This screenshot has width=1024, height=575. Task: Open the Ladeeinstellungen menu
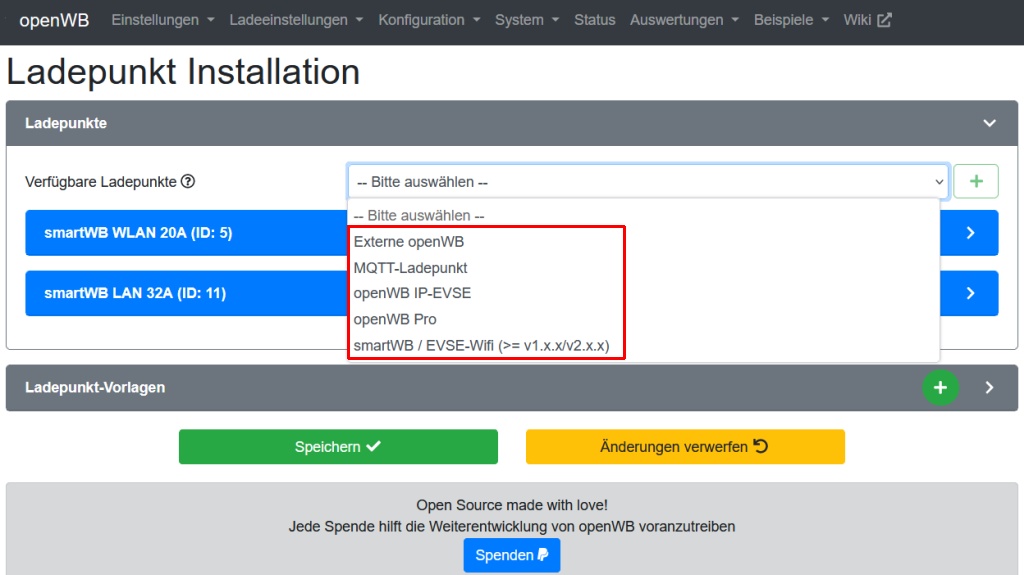(296, 20)
